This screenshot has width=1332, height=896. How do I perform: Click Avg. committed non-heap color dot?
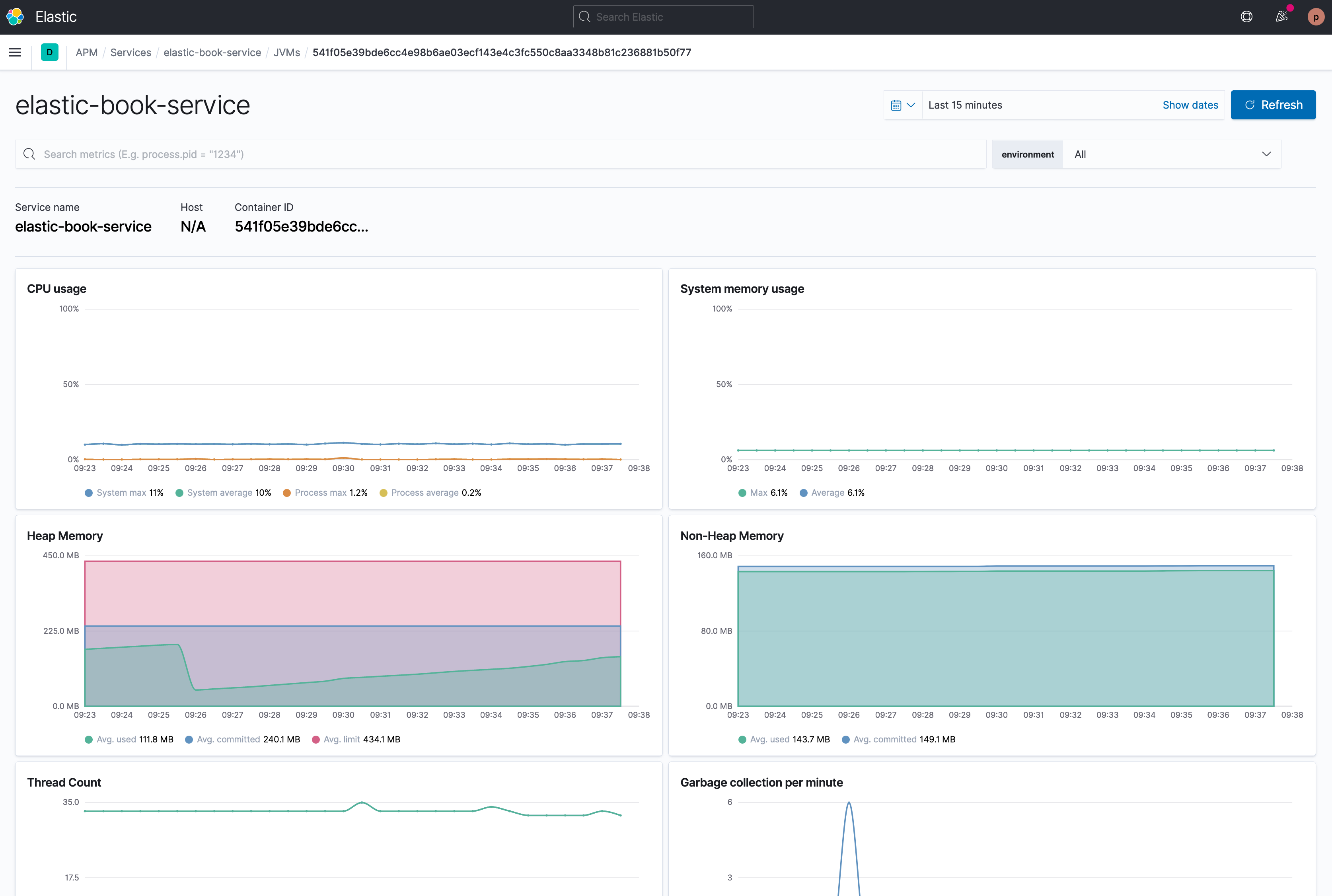(x=845, y=739)
